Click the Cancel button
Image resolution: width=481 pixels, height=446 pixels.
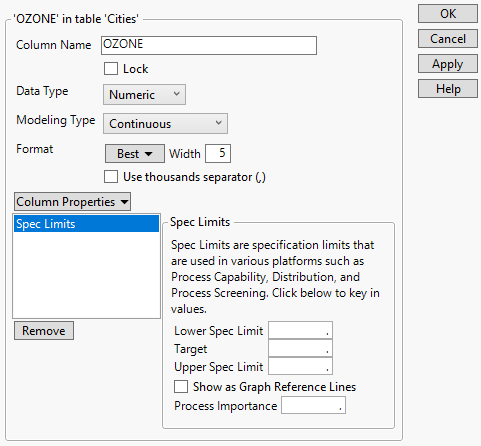click(x=448, y=39)
